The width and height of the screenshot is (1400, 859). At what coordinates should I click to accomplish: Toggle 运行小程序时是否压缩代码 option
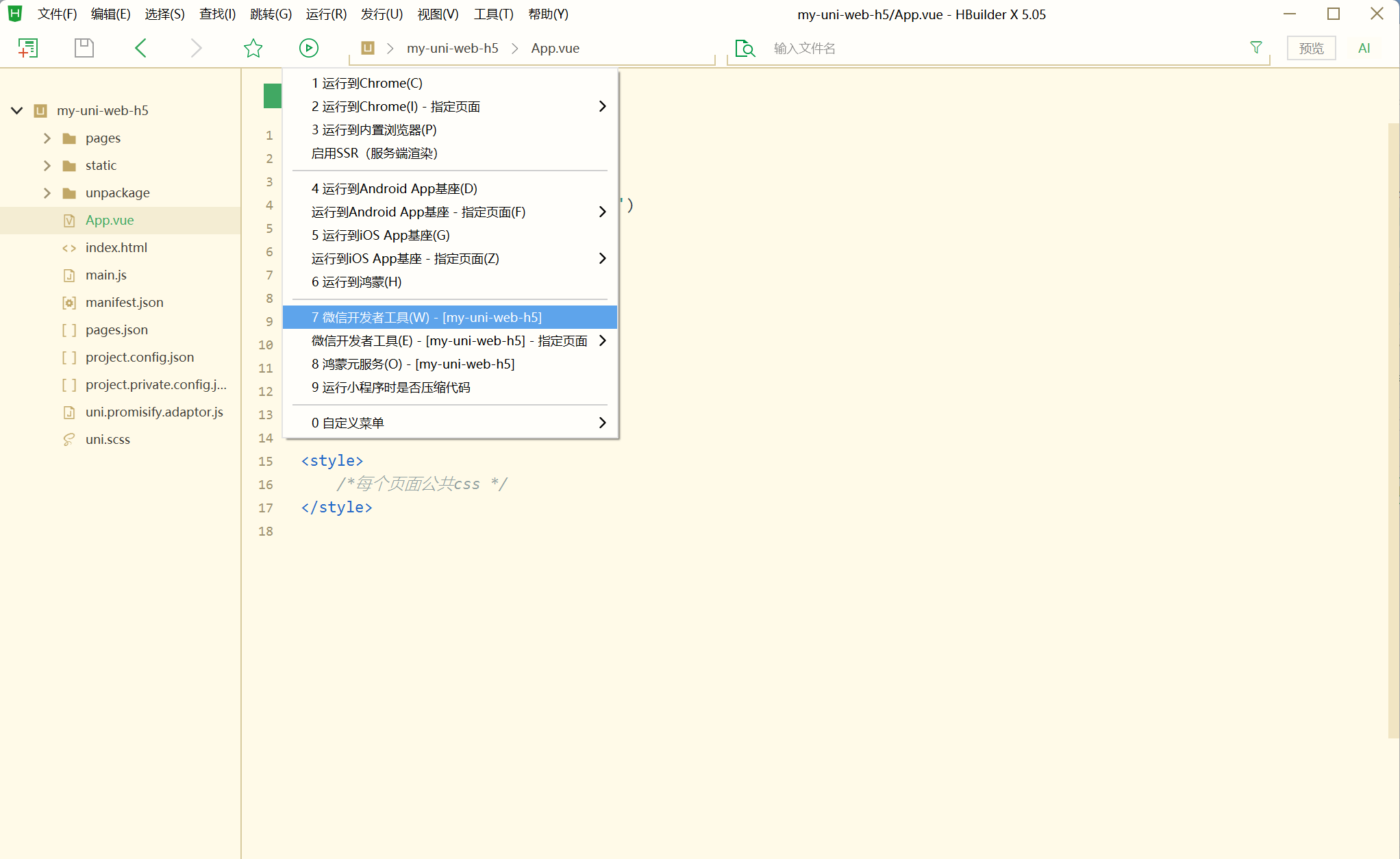390,388
